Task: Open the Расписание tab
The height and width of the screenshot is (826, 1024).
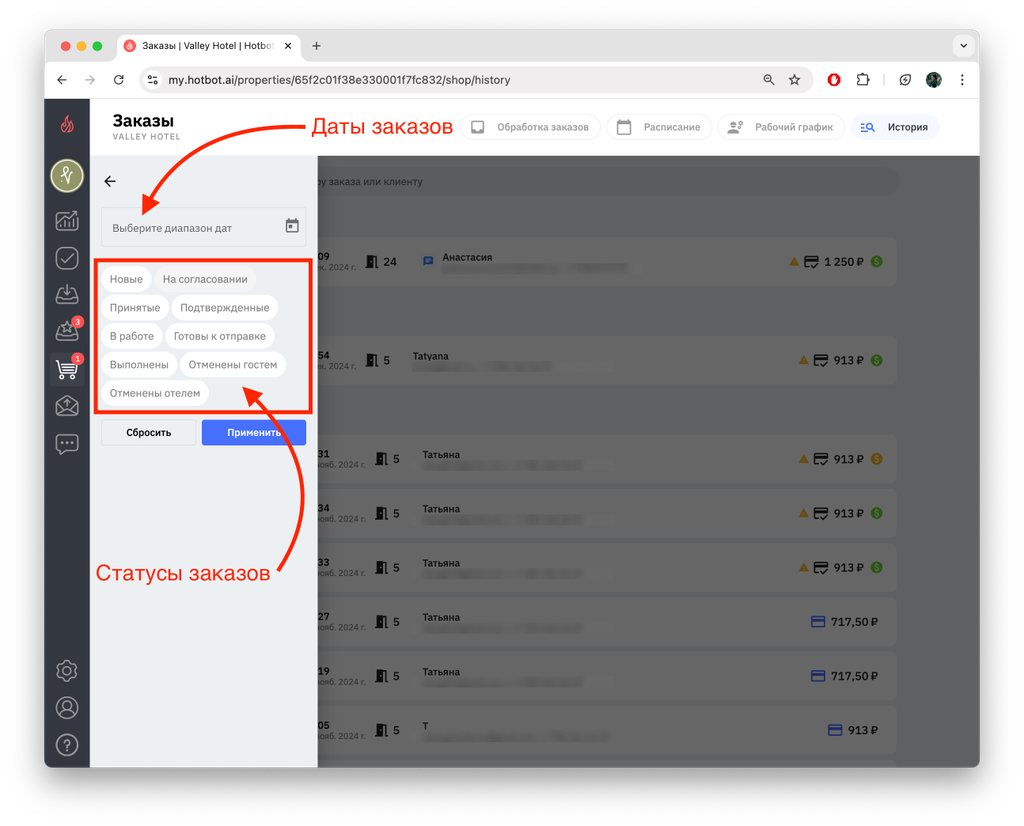Action: (x=658, y=127)
